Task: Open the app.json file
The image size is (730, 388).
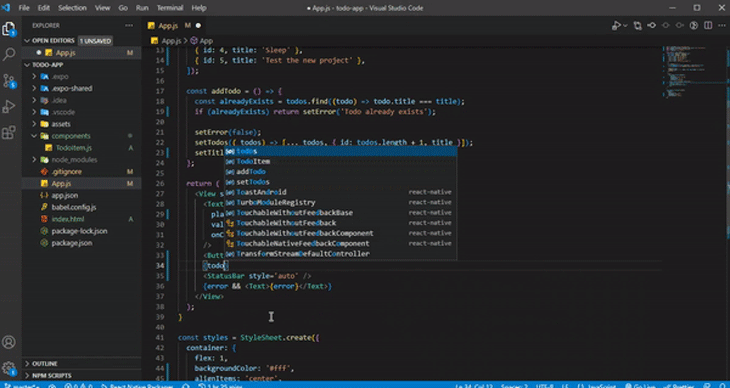Action: [x=81, y=195]
